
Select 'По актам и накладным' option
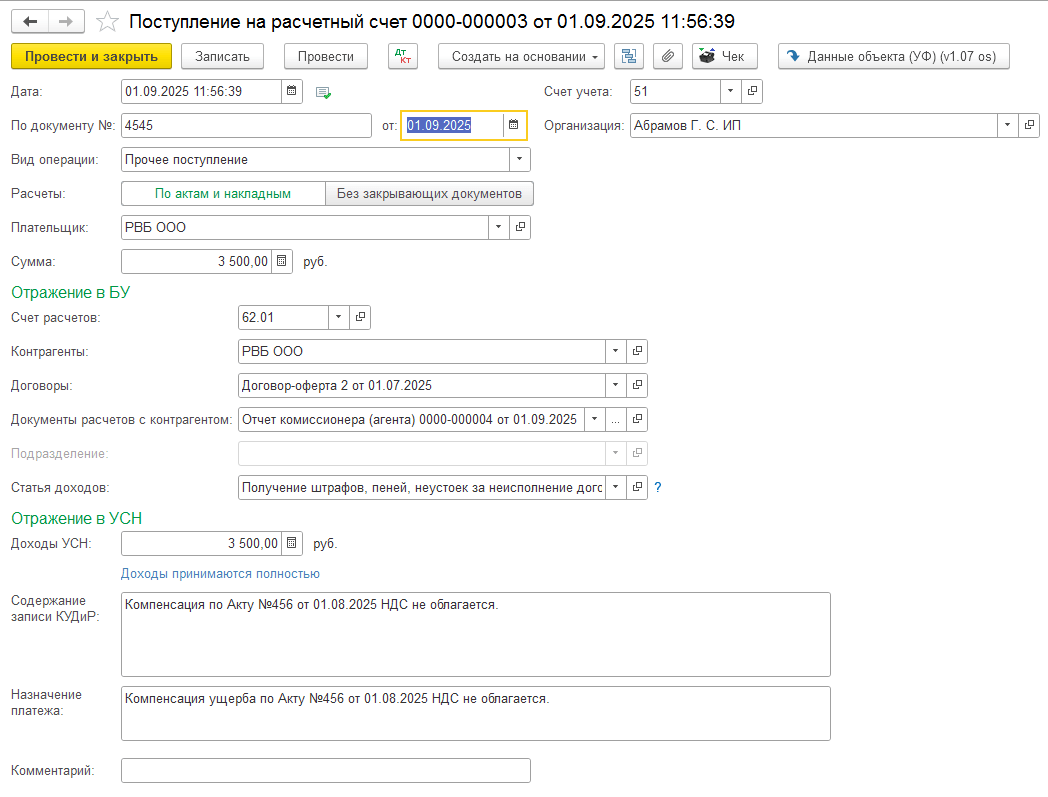click(223, 194)
